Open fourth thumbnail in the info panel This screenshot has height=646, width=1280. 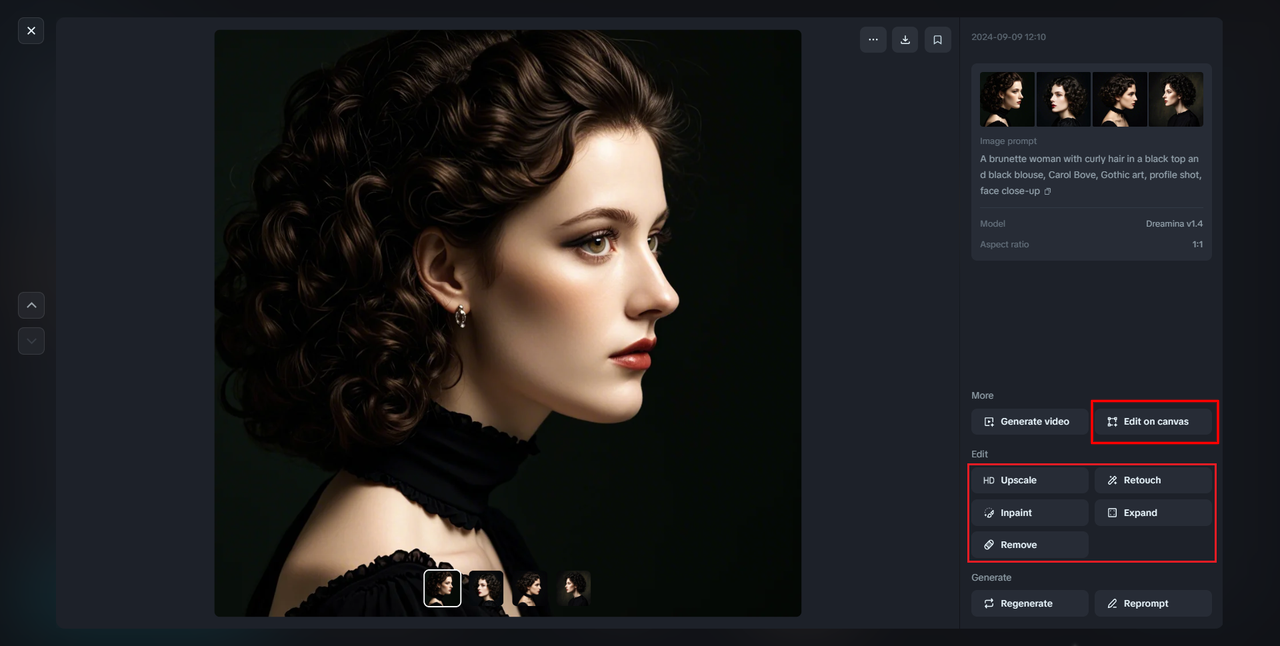point(1176,99)
